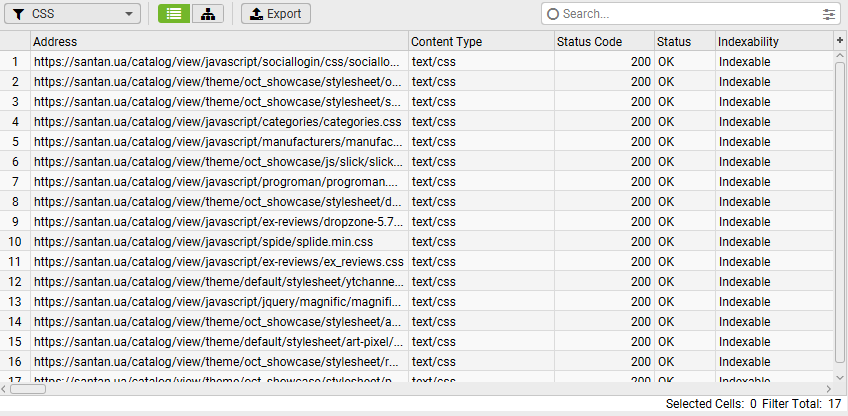Open the CSS filter dropdown

click(72, 14)
